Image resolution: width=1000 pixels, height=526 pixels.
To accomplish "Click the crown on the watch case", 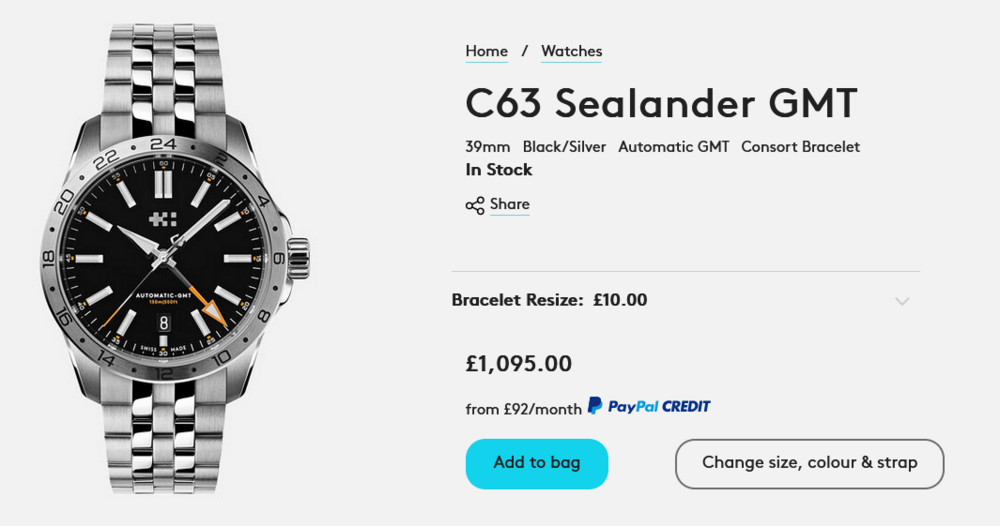I will click(x=298, y=257).
